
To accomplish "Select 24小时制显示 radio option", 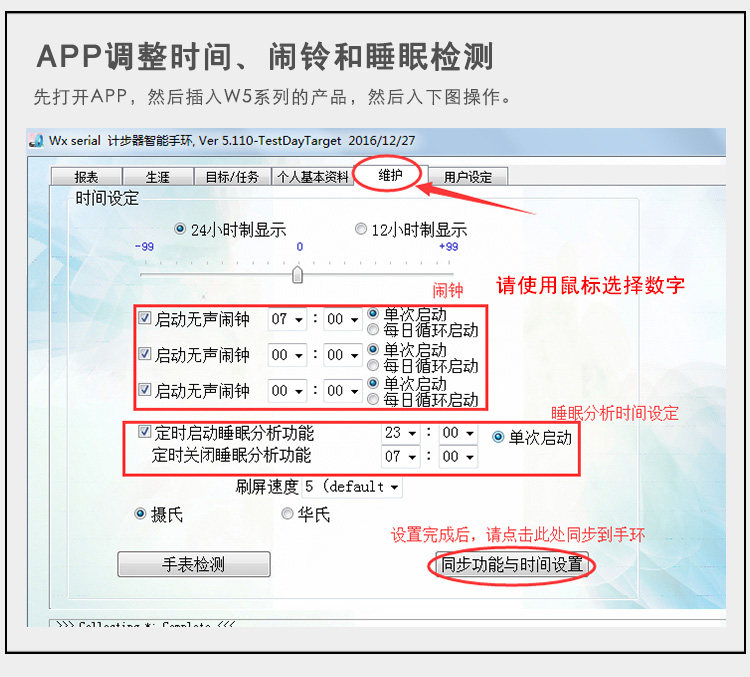I will (180, 229).
